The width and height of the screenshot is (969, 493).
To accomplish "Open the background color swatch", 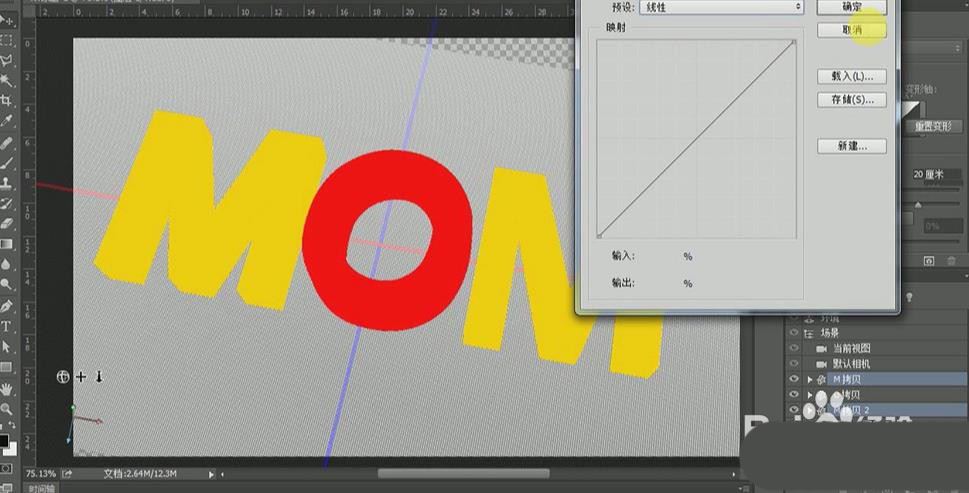I will point(11,449).
